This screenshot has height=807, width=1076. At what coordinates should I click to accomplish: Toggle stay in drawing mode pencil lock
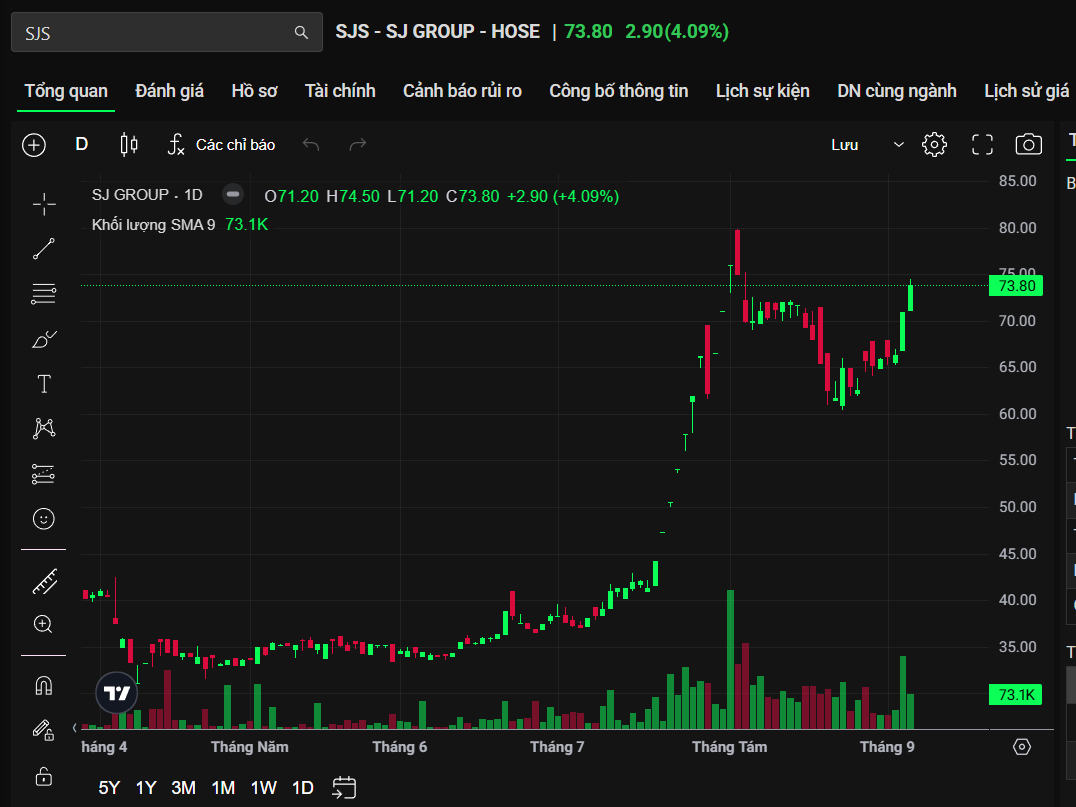[43, 730]
